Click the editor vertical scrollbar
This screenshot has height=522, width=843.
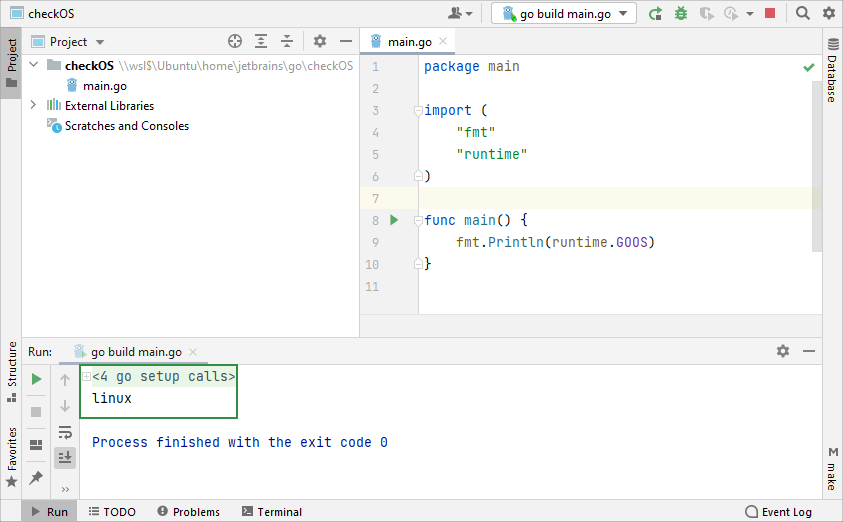tap(817, 166)
